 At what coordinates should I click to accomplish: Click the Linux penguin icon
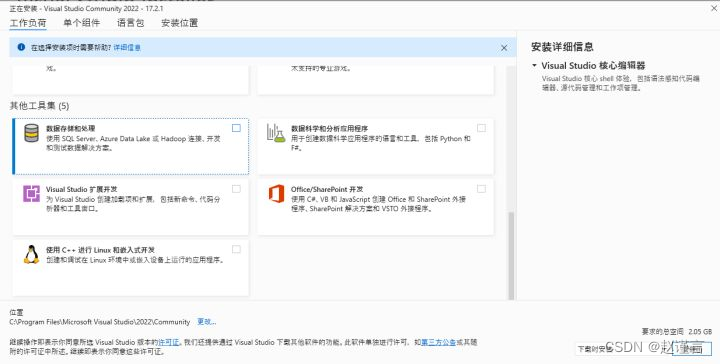31,254
